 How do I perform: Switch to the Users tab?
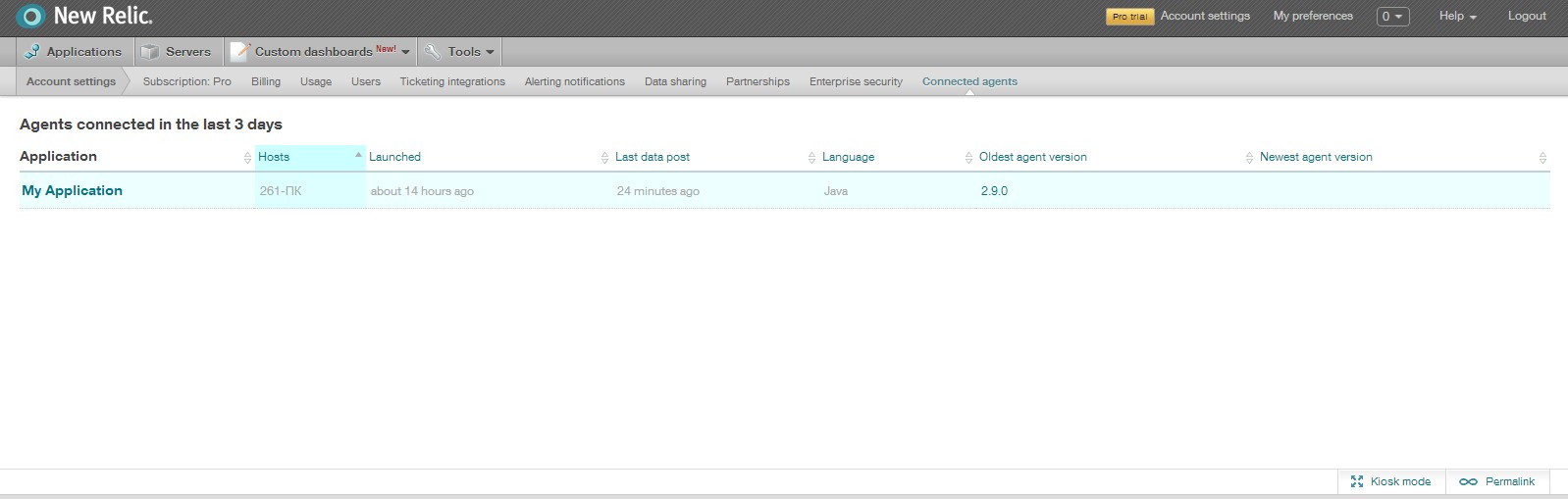pos(366,81)
